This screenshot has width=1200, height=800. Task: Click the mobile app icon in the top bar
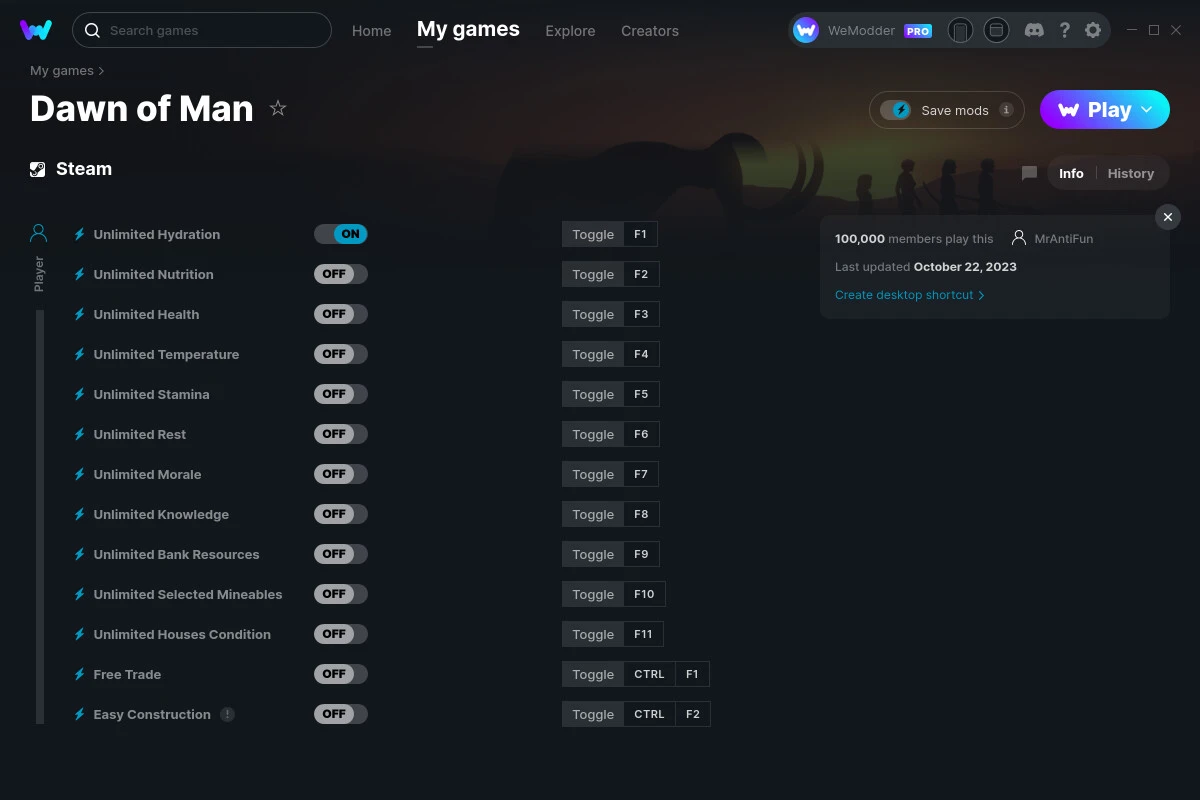960,30
